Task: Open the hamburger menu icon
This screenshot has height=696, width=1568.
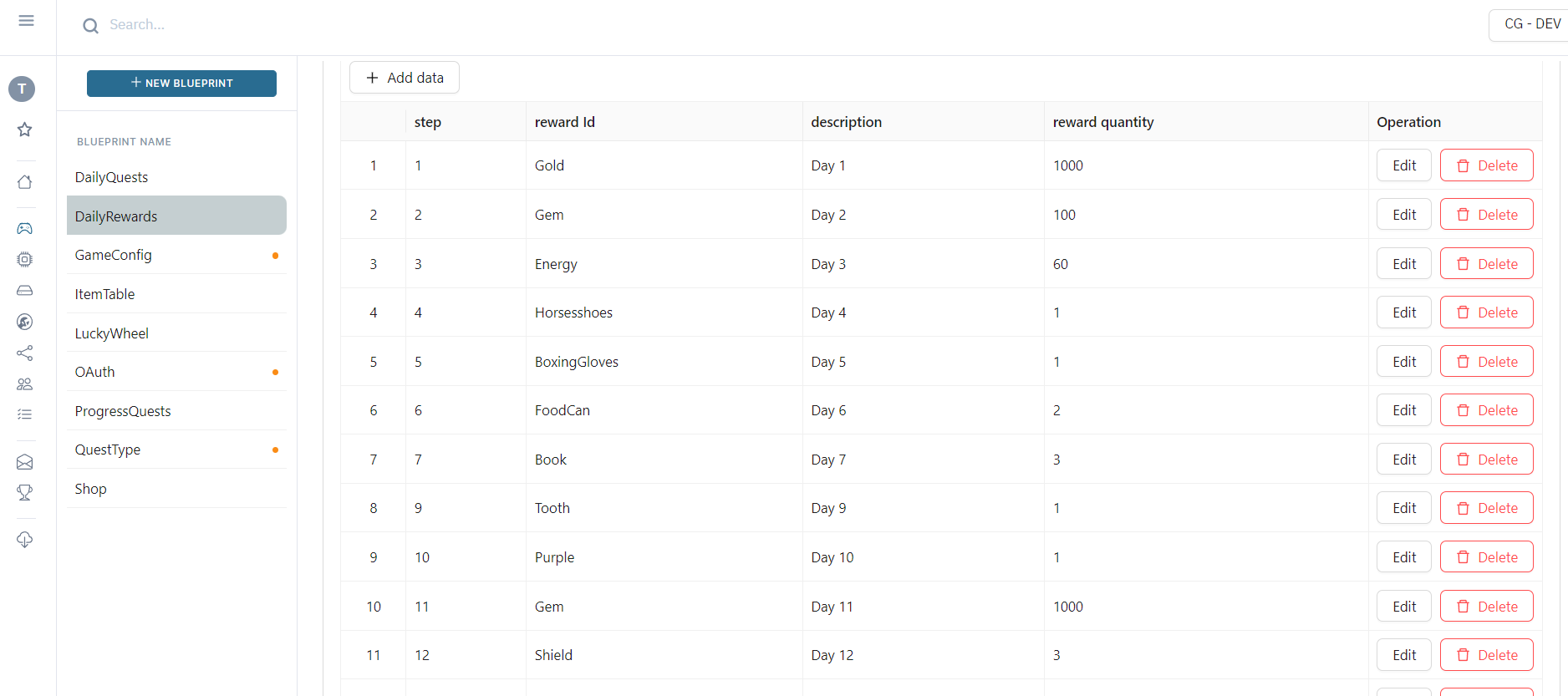Action: pyautogui.click(x=26, y=21)
